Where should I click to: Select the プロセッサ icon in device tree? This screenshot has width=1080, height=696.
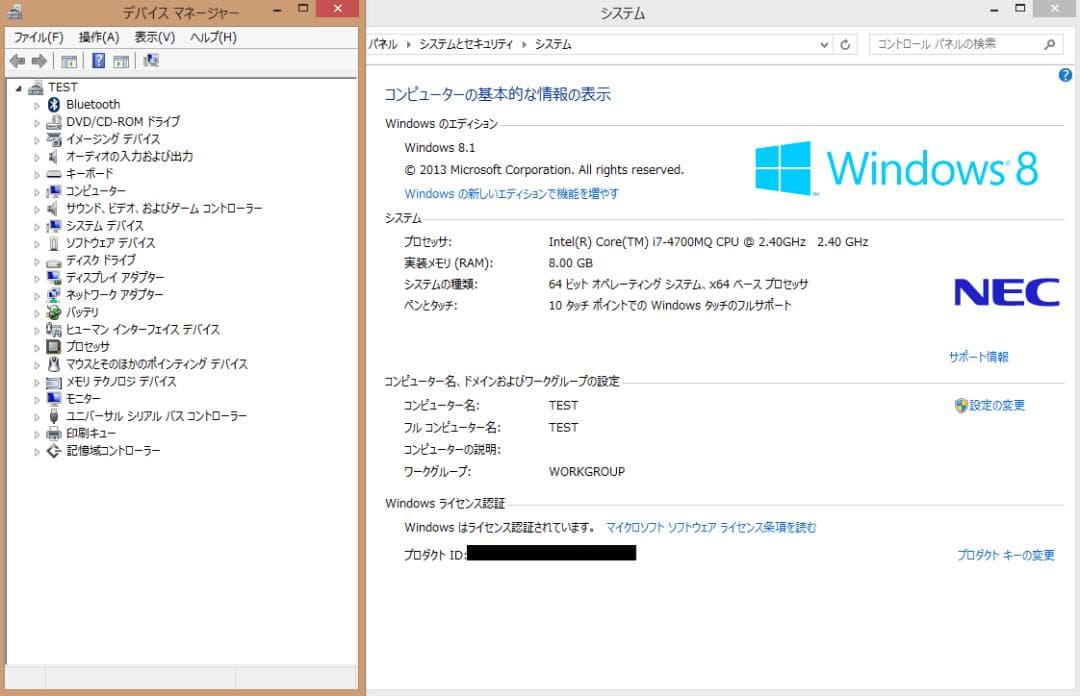click(54, 347)
